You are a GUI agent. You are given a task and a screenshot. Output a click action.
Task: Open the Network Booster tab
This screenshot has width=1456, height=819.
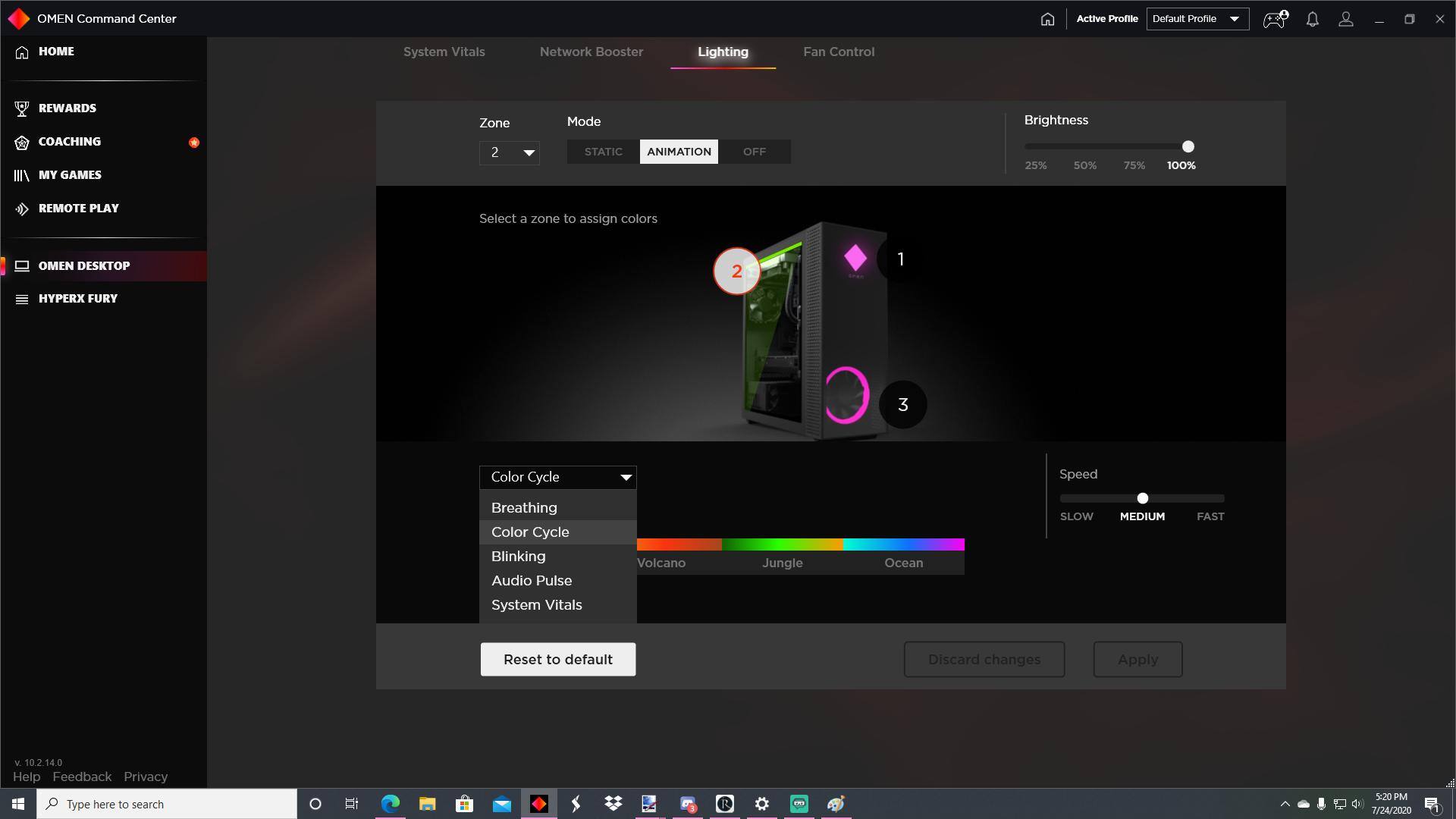pos(591,52)
